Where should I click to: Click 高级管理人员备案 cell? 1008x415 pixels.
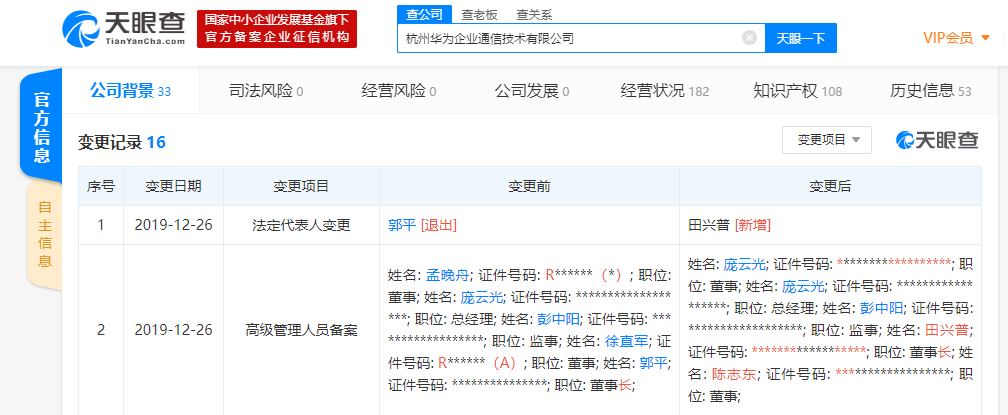[302, 330]
